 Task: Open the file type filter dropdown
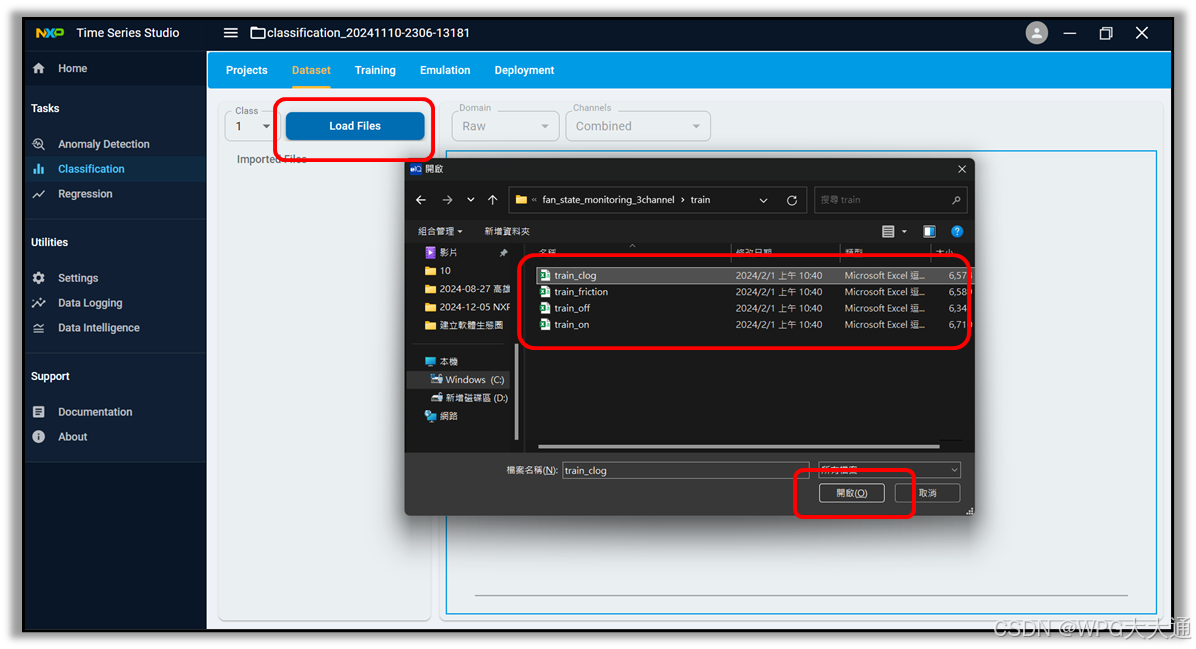click(x=889, y=470)
